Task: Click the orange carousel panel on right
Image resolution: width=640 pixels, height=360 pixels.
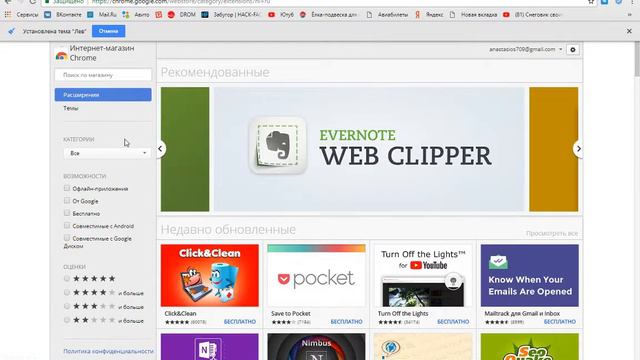Action: [553, 149]
